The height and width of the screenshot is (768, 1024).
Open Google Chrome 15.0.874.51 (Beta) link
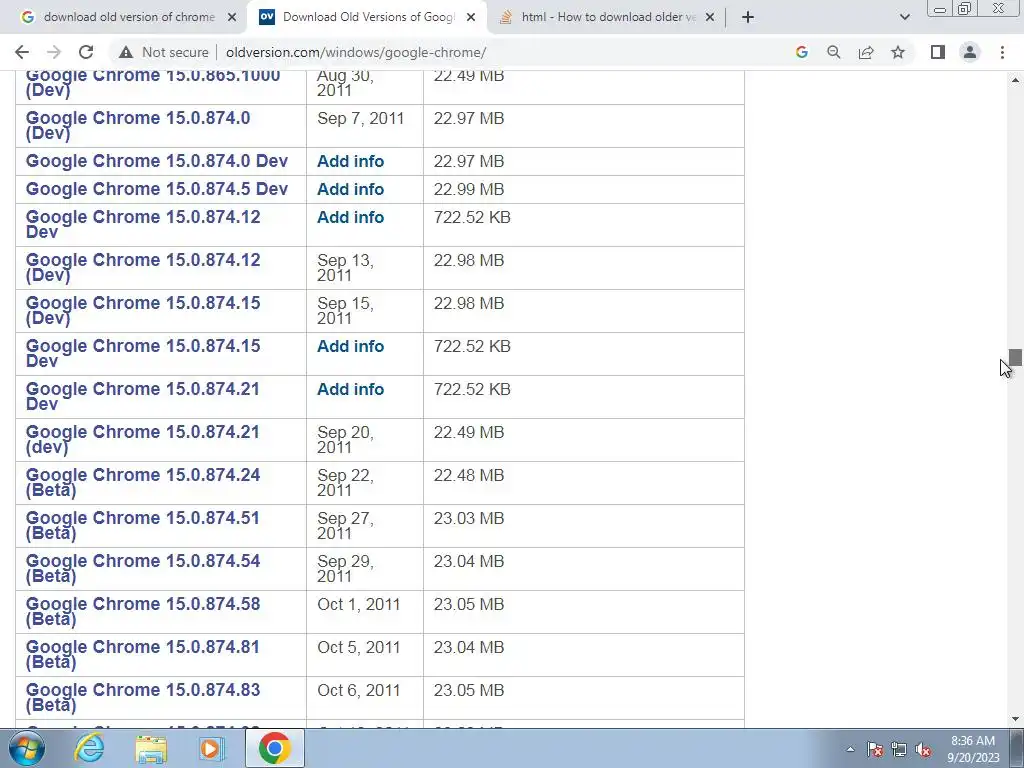coord(142,526)
